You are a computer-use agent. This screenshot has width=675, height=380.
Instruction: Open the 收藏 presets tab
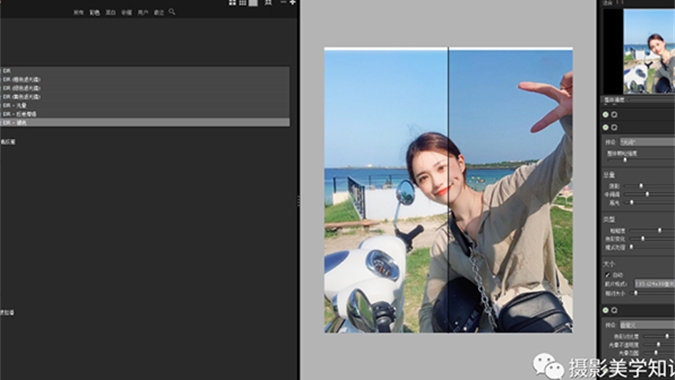(127, 13)
